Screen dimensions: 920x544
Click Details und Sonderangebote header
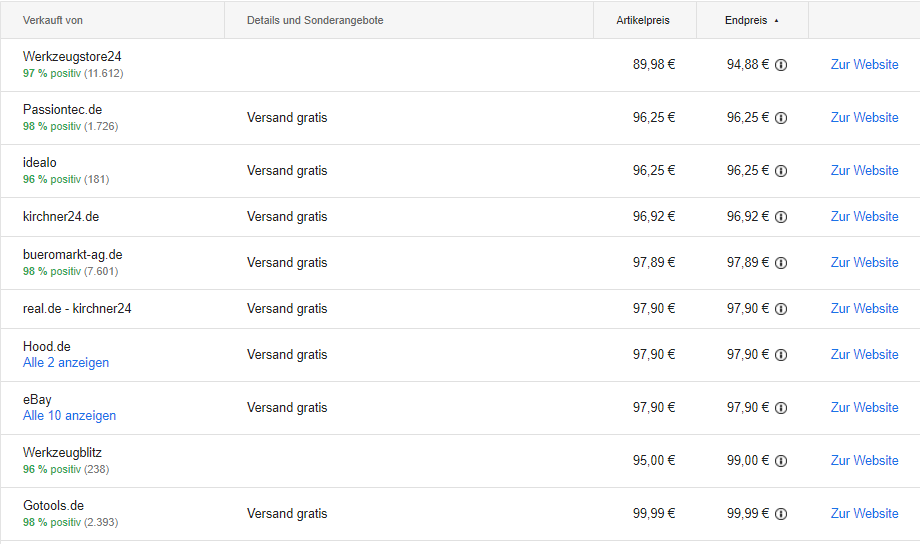(x=315, y=21)
